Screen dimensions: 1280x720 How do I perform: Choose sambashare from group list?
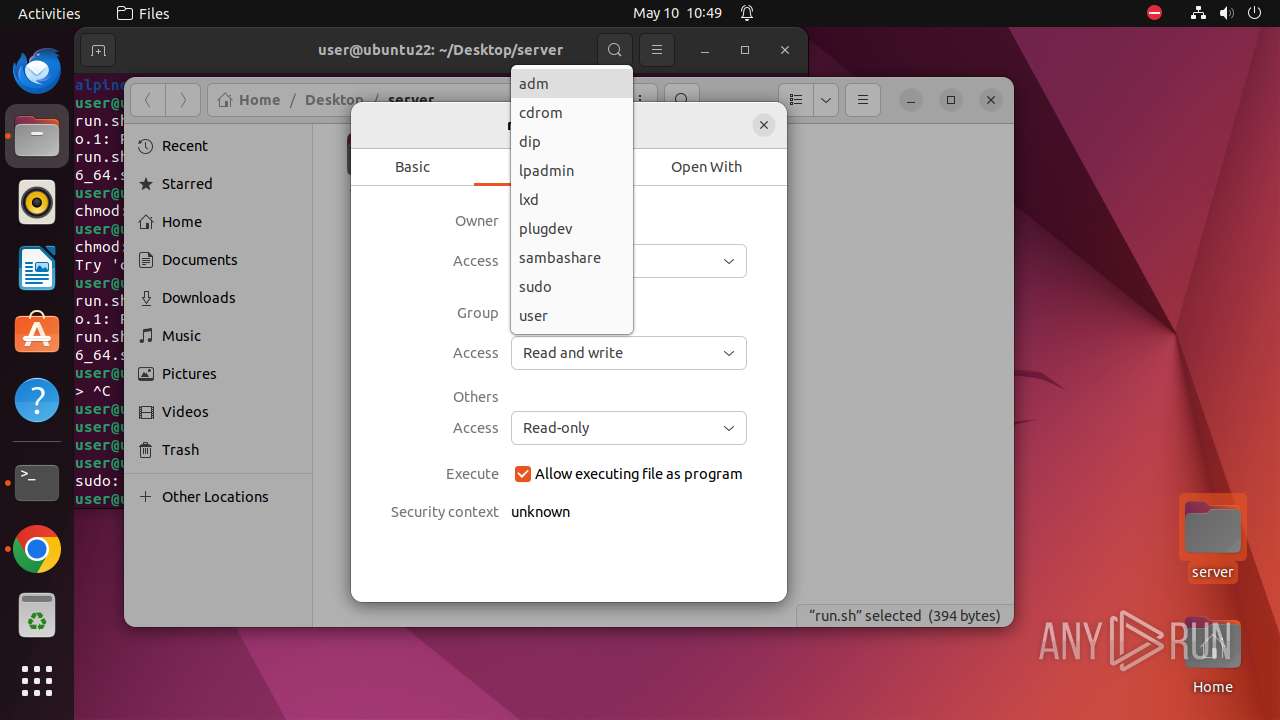[x=572, y=258]
